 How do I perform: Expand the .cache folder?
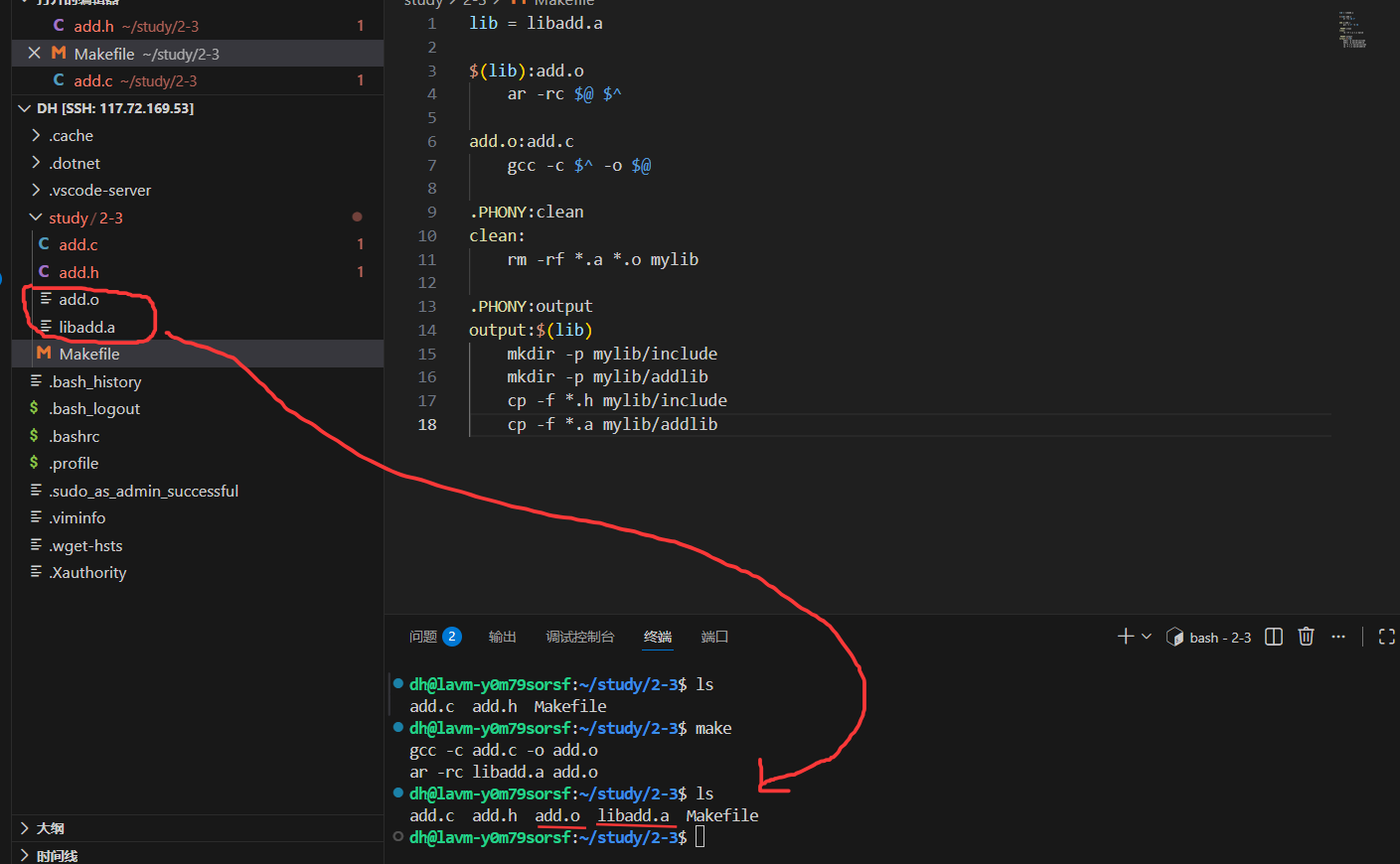pos(198,136)
